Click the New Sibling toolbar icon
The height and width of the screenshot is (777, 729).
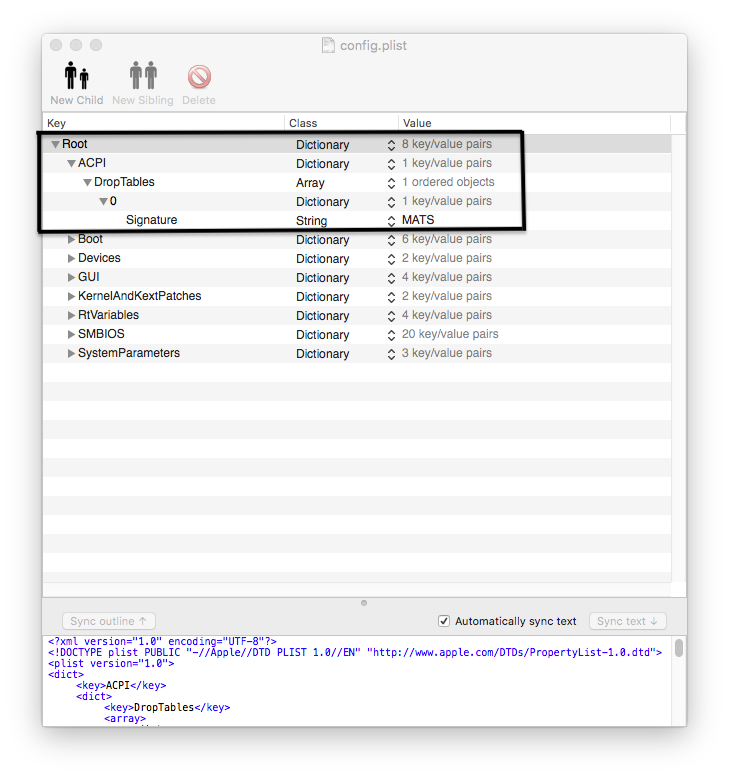click(x=142, y=77)
